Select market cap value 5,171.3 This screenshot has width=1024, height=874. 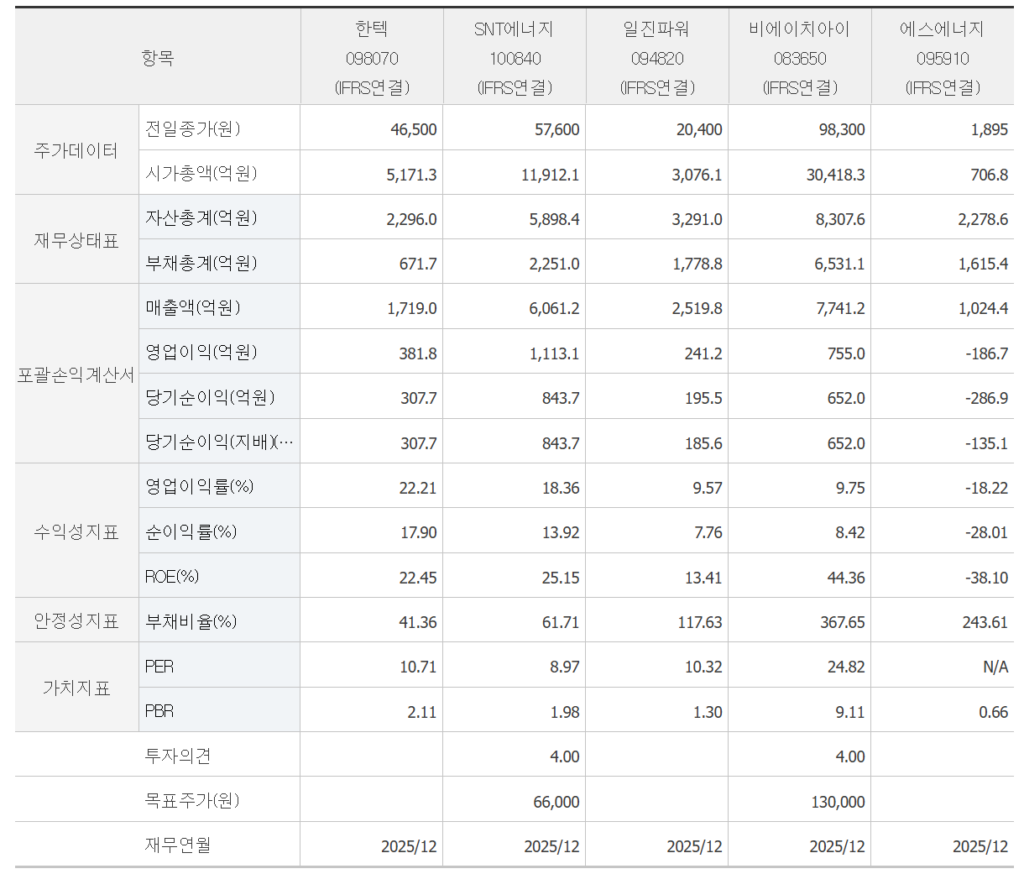click(x=411, y=174)
